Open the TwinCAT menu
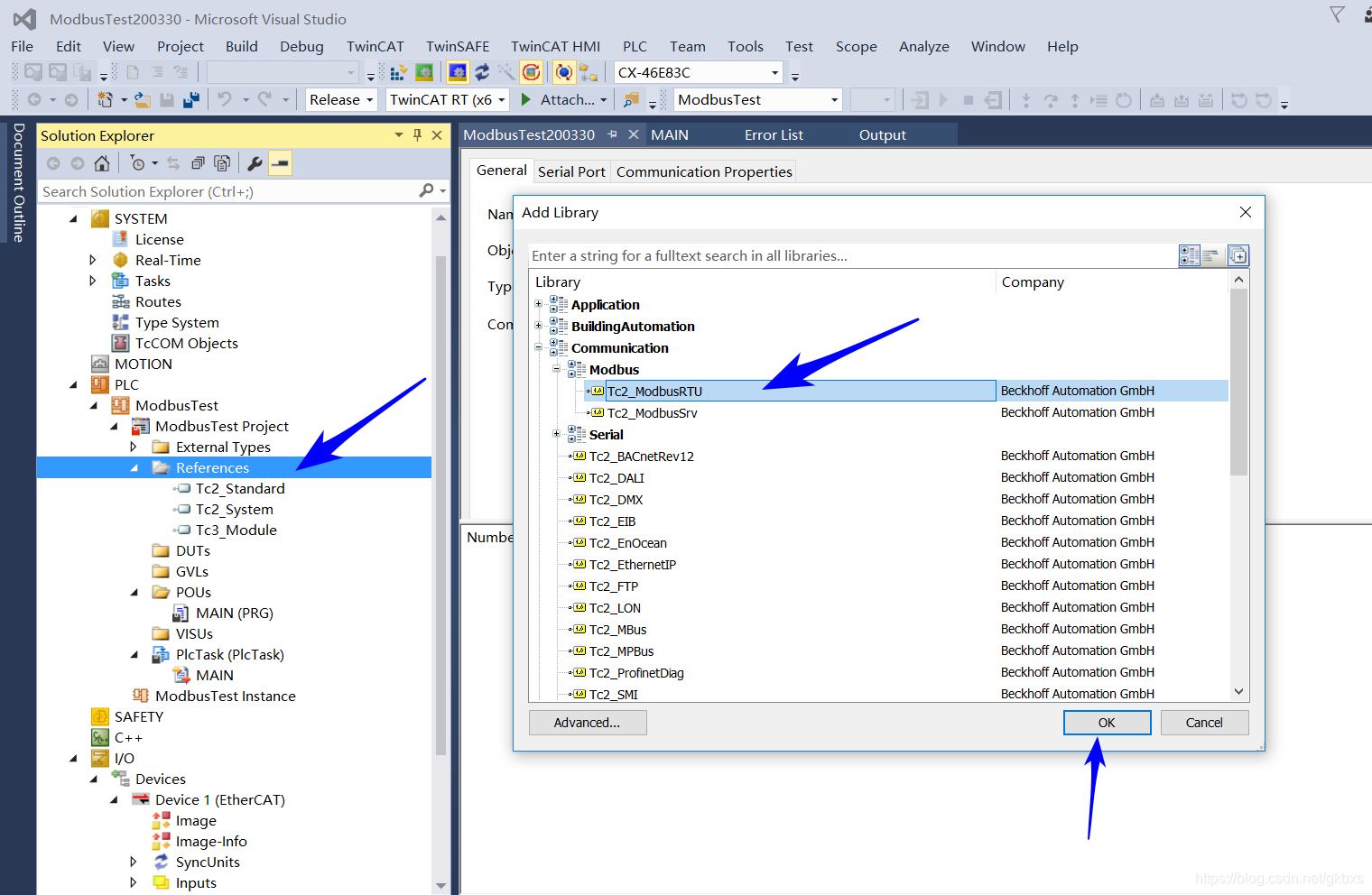 pyautogui.click(x=375, y=46)
